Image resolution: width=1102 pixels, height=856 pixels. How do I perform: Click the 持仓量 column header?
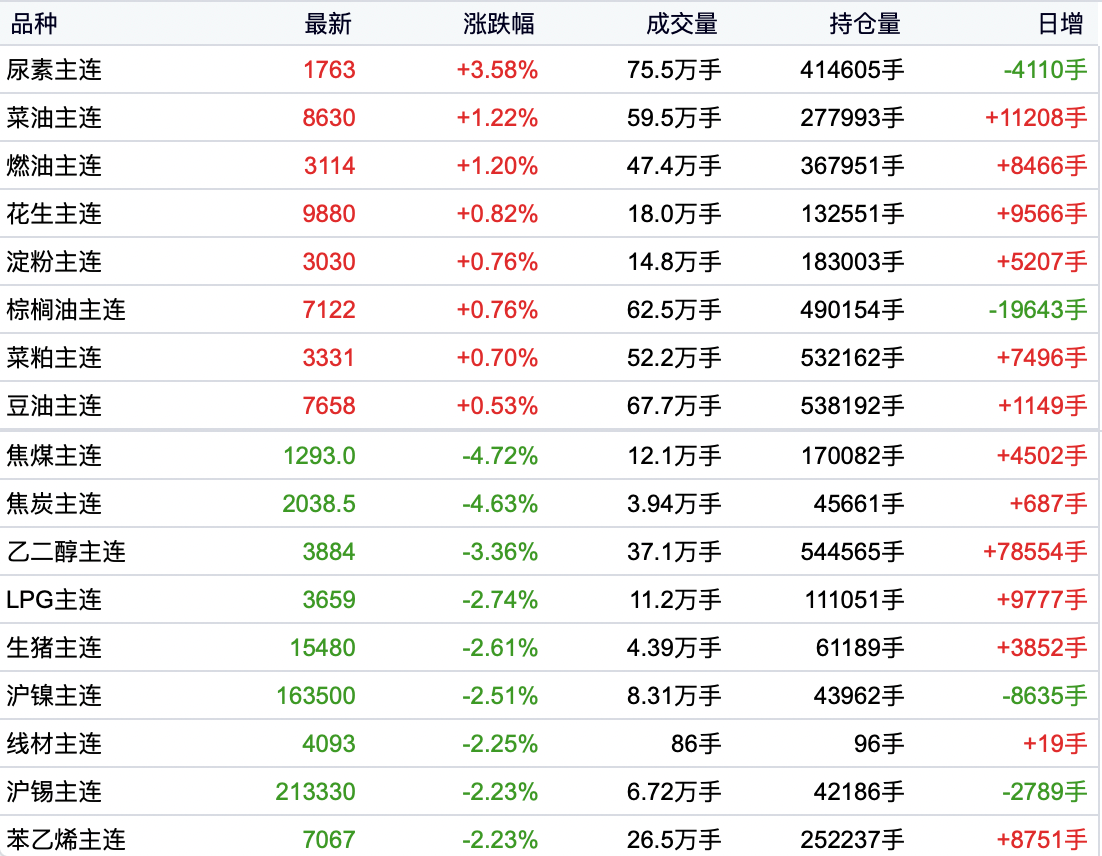click(865, 24)
